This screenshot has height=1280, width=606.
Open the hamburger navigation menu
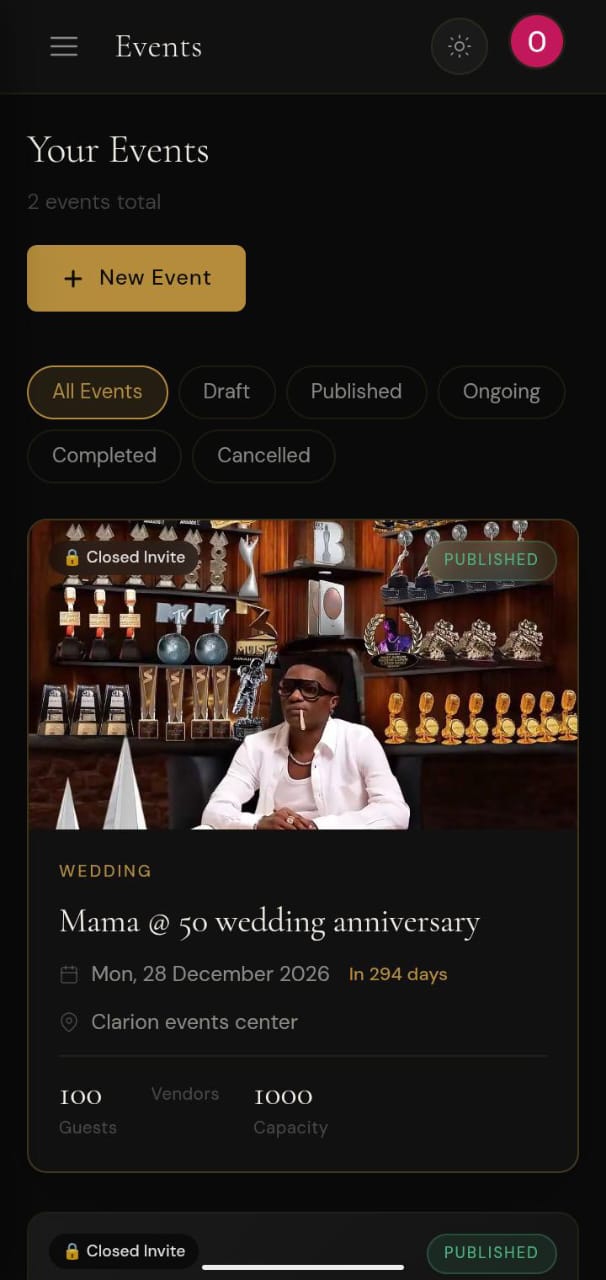pos(64,47)
